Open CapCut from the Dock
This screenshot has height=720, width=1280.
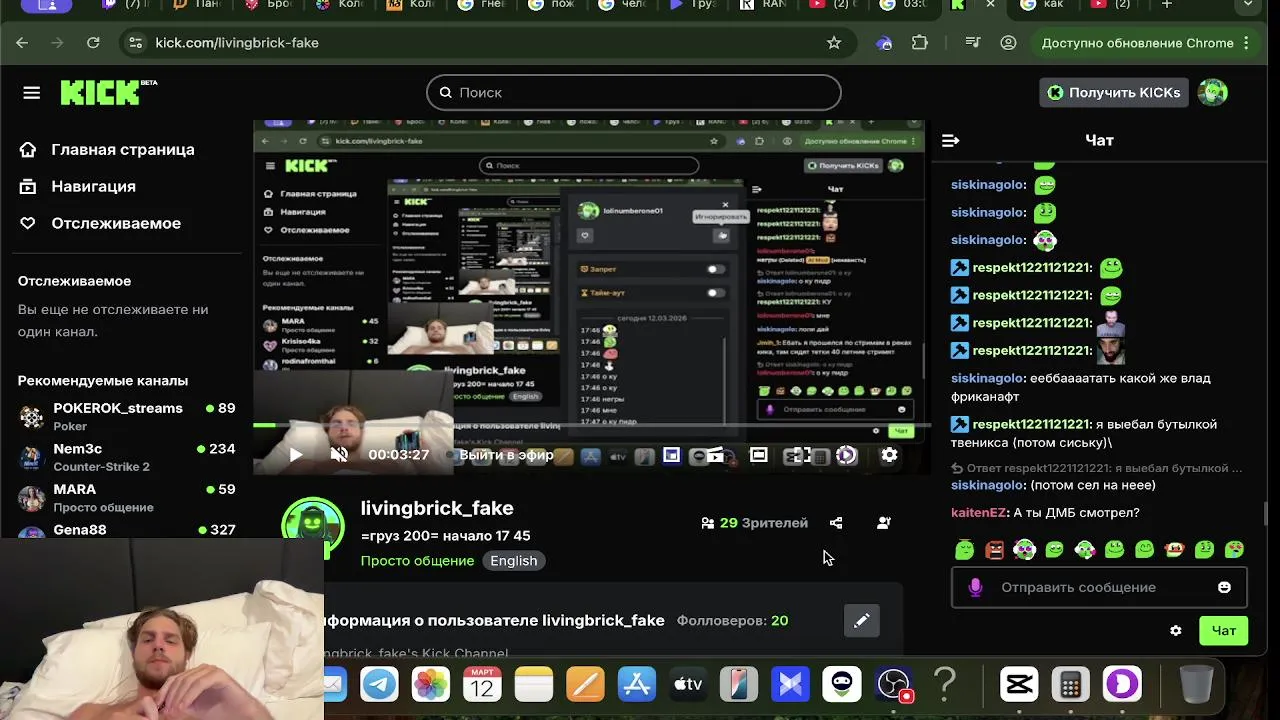[x=1019, y=685]
